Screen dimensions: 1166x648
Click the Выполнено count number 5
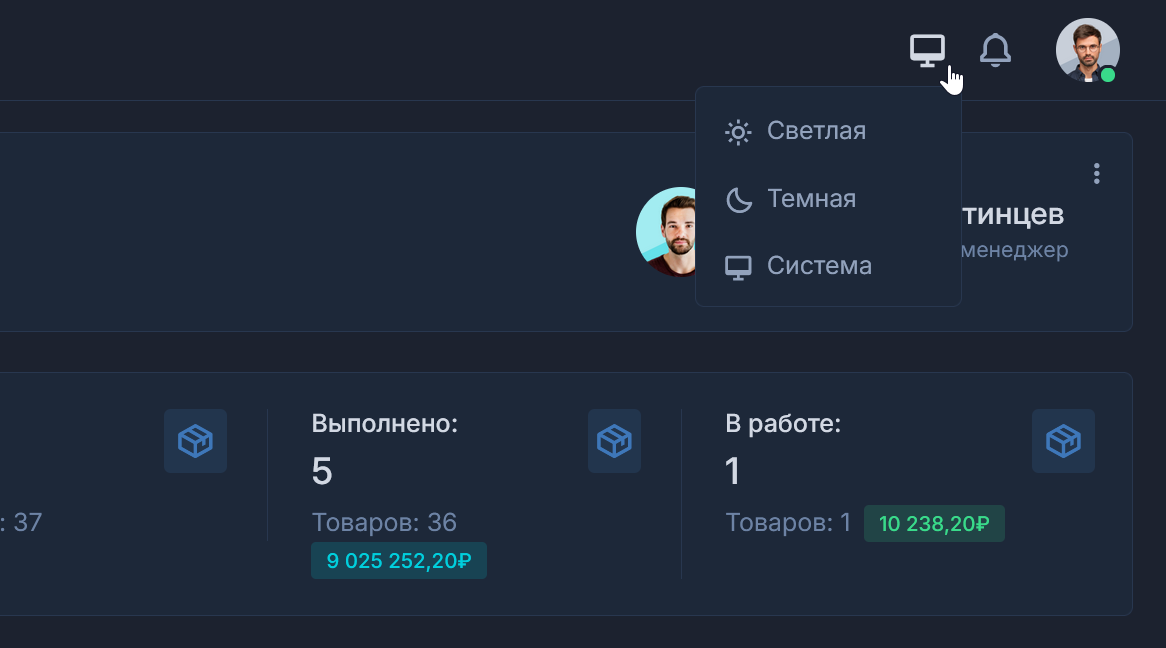pos(322,472)
